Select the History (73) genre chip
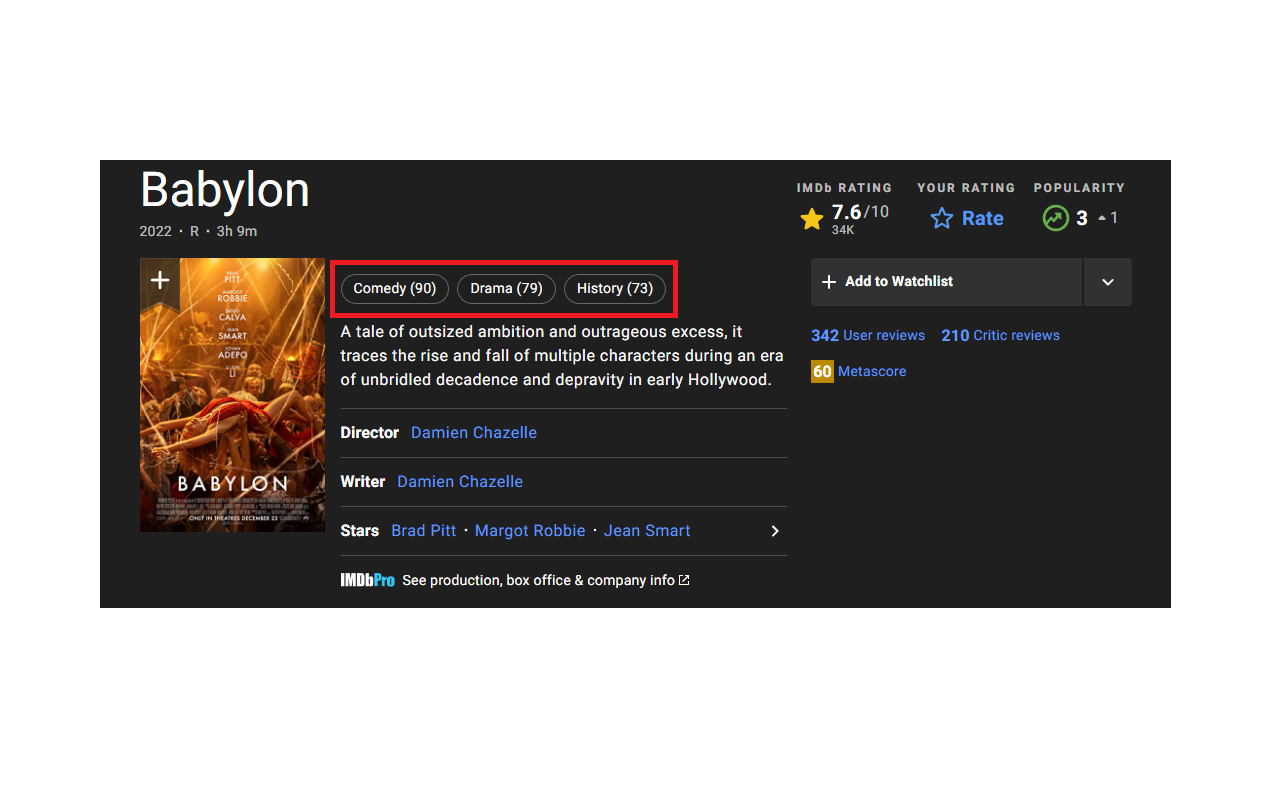 click(615, 288)
